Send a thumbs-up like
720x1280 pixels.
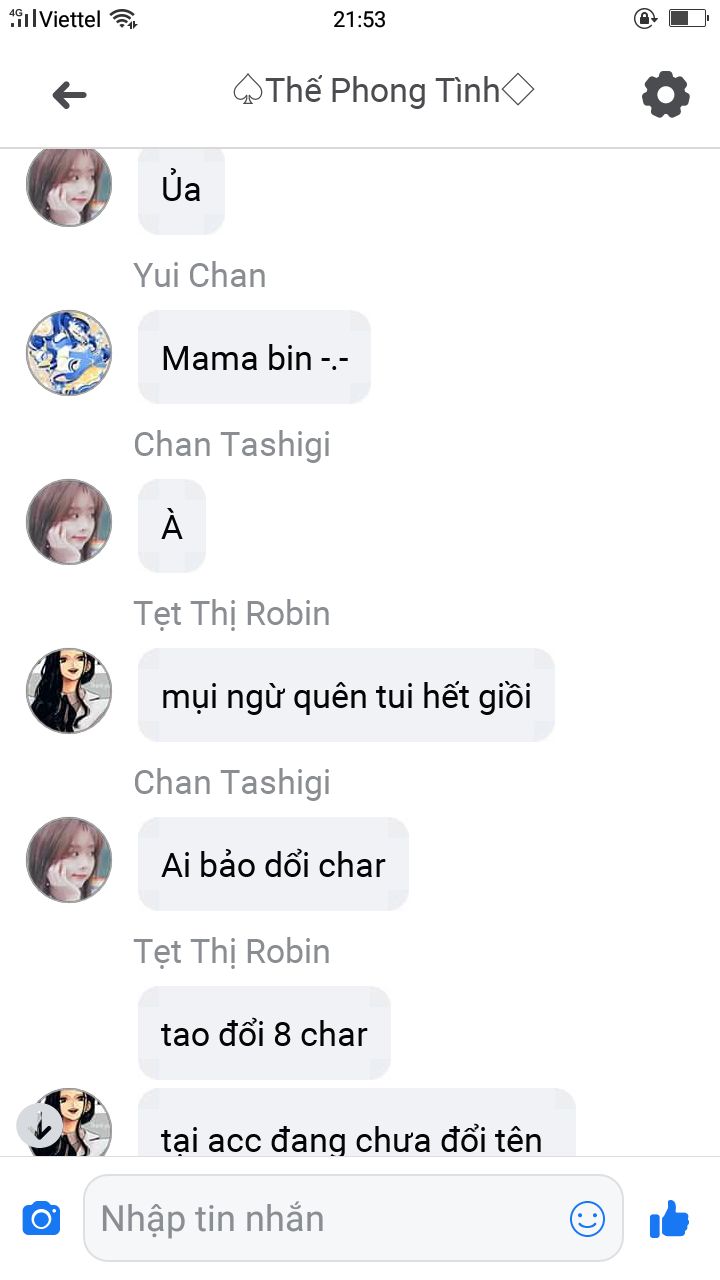click(669, 1219)
